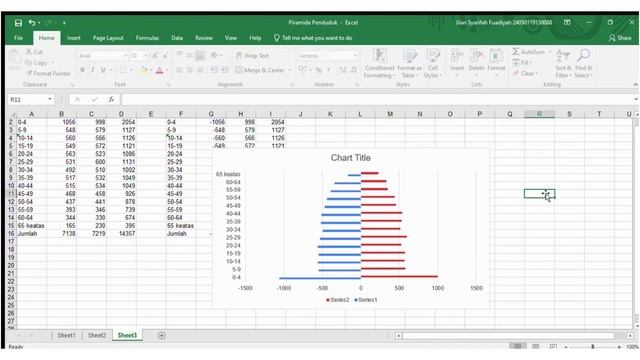The image size is (640, 360).
Task: Click the Share button
Action: [620, 38]
